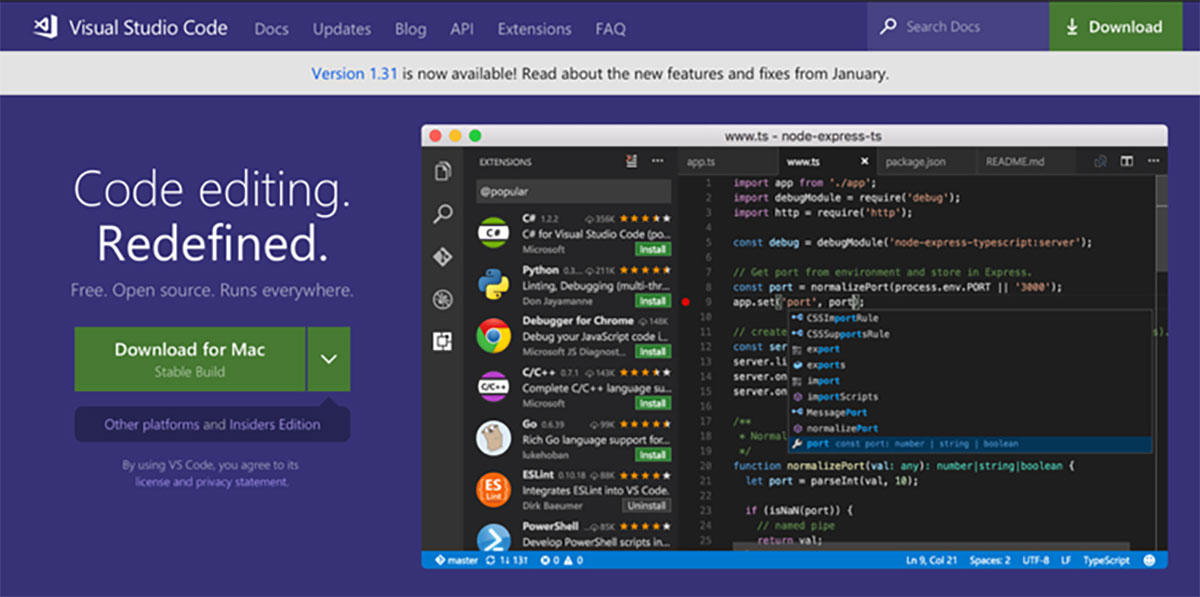1200x597 pixels.
Task: Click the Debugger for Chrome logo
Action: [493, 337]
